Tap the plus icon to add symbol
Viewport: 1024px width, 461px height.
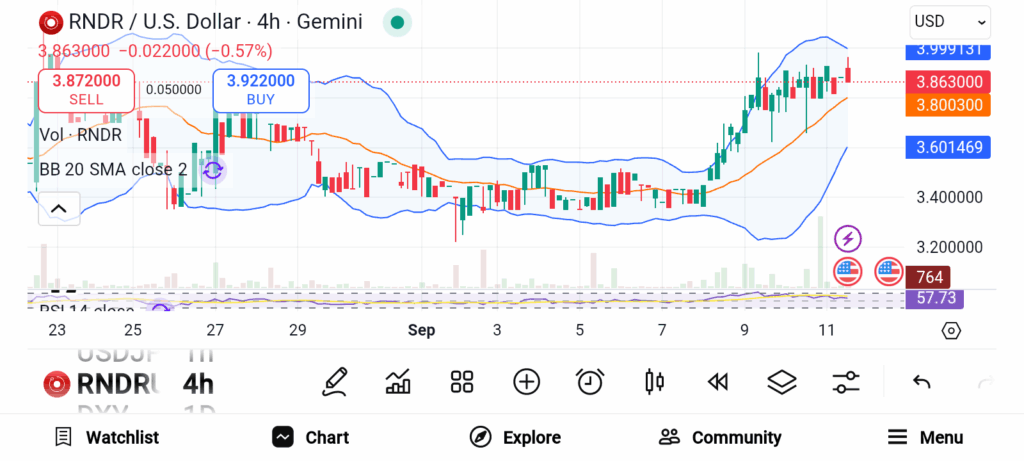click(x=526, y=381)
